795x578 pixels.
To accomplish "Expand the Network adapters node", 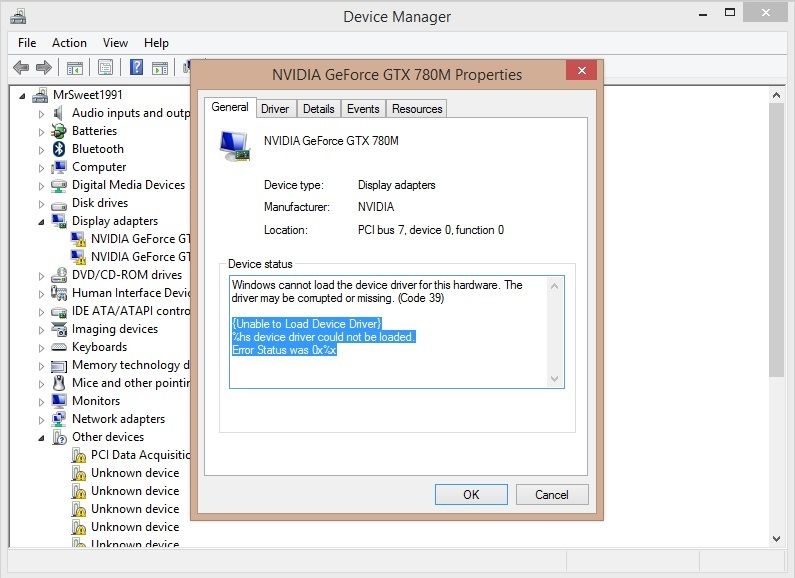I will [41, 420].
